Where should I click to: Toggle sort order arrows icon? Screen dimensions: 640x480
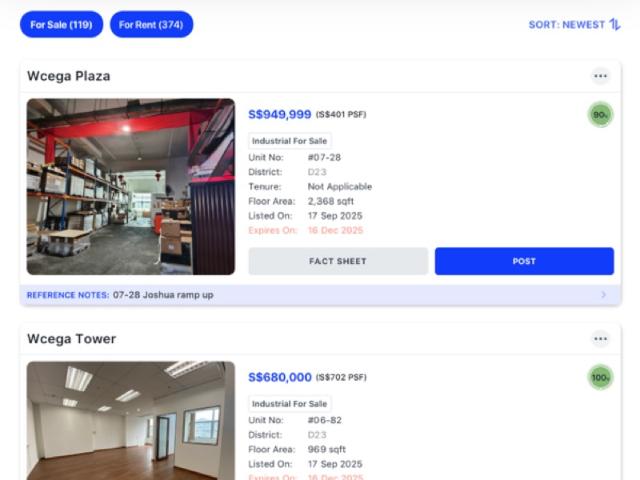615,24
